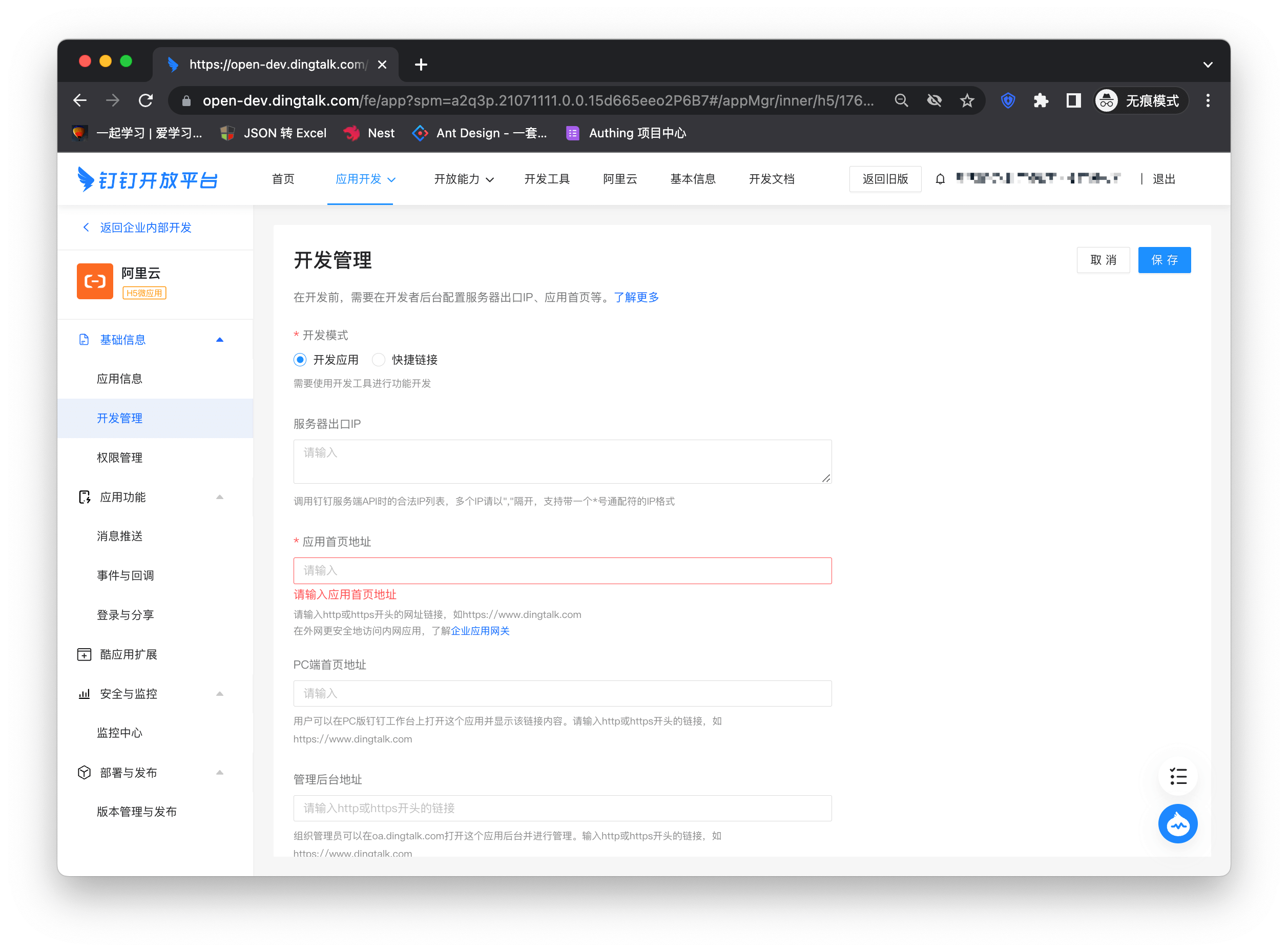Click the blue 保存 button
The height and width of the screenshot is (952, 1288).
[1164, 260]
